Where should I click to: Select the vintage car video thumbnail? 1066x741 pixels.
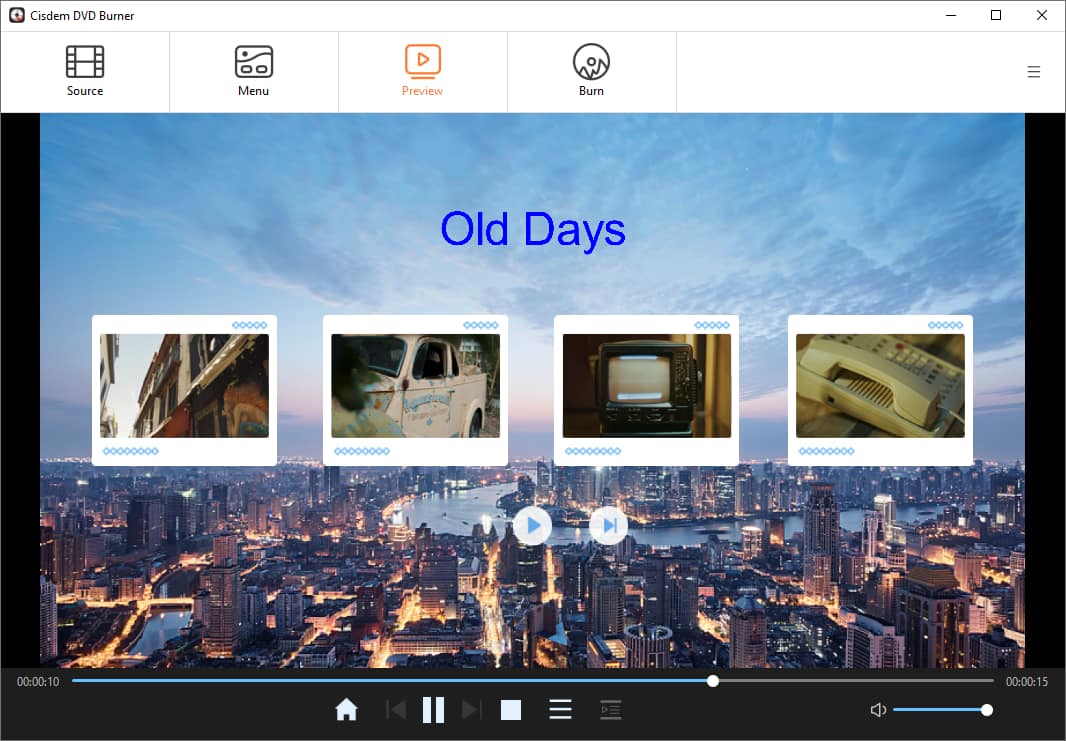[415, 386]
